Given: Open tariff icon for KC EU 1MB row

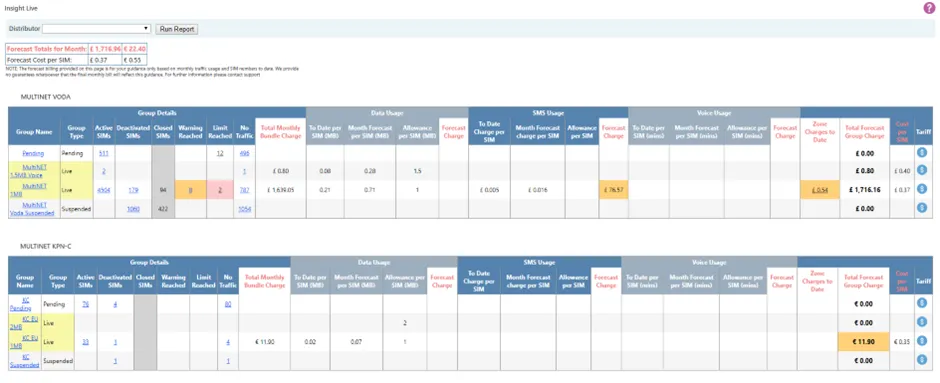Looking at the screenshot, I should click(923, 341).
